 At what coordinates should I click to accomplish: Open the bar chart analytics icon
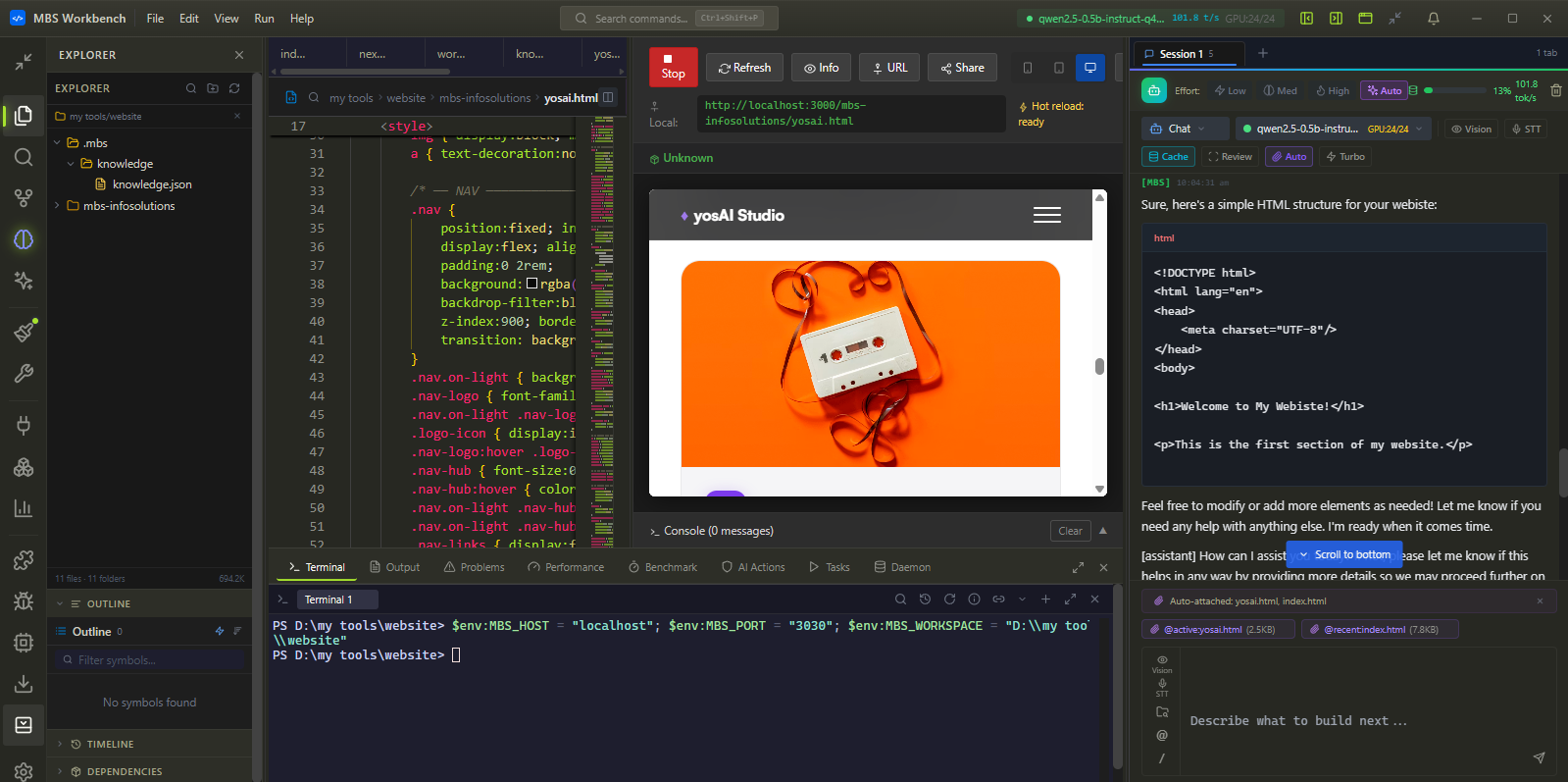[24, 508]
